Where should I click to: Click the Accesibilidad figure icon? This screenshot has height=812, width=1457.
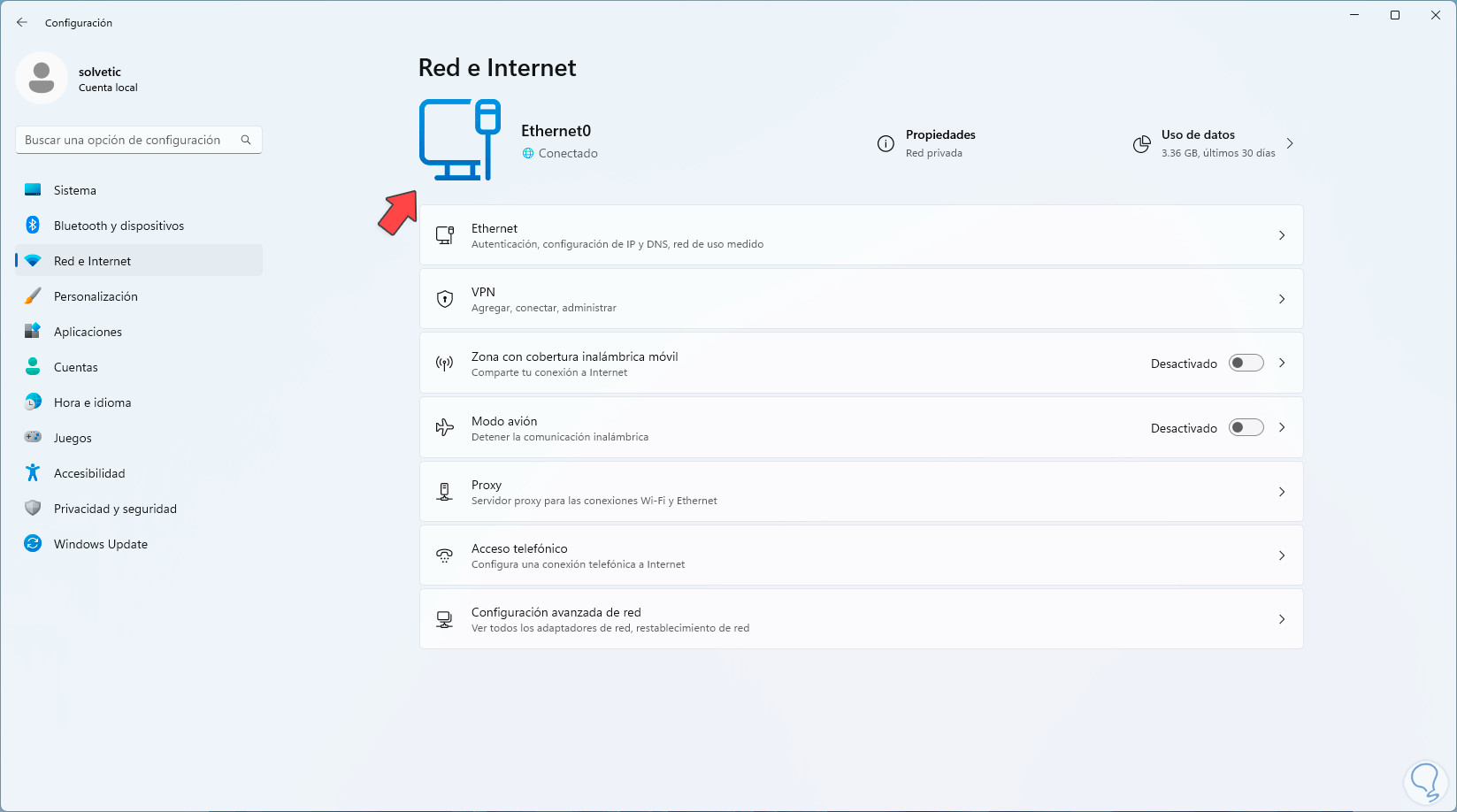point(33,473)
